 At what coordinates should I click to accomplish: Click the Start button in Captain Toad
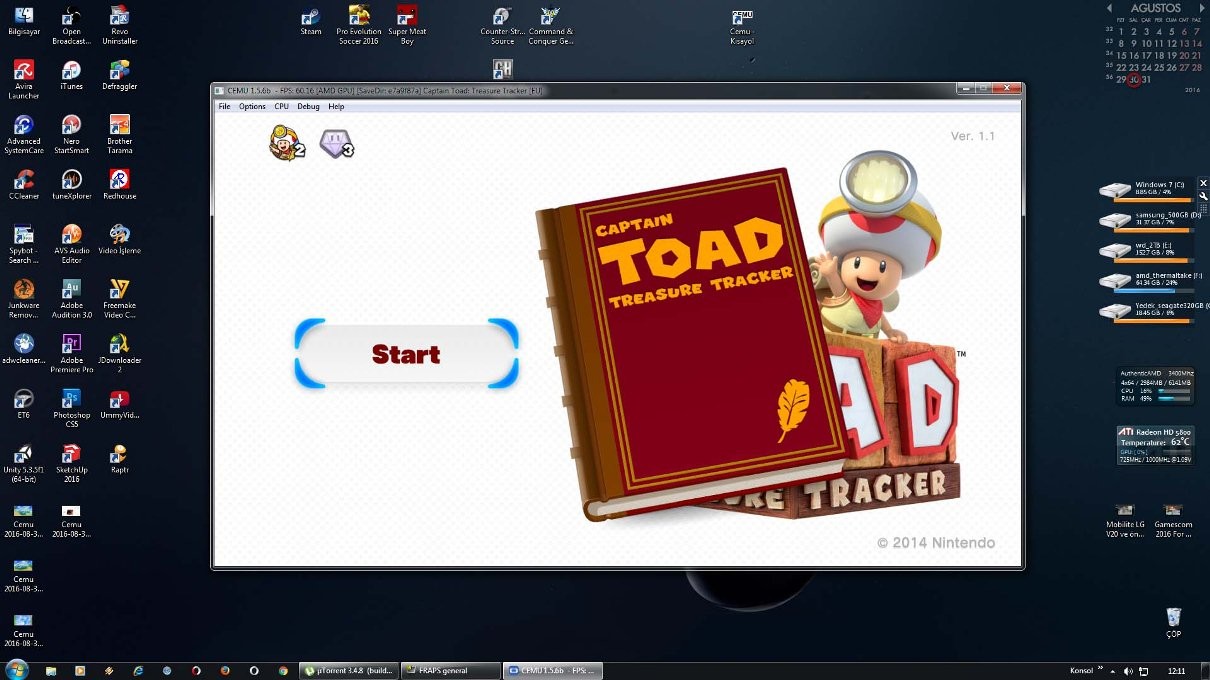(x=406, y=354)
